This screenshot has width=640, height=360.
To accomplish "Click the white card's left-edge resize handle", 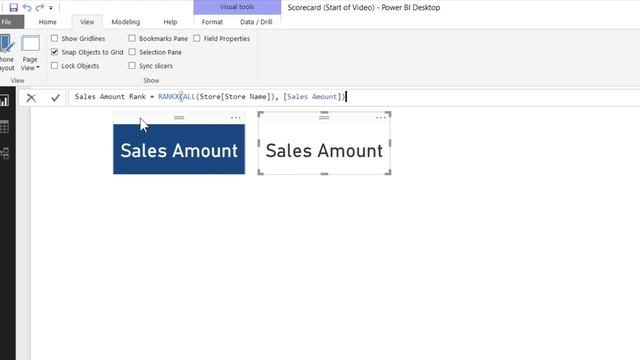I will 258,143.
